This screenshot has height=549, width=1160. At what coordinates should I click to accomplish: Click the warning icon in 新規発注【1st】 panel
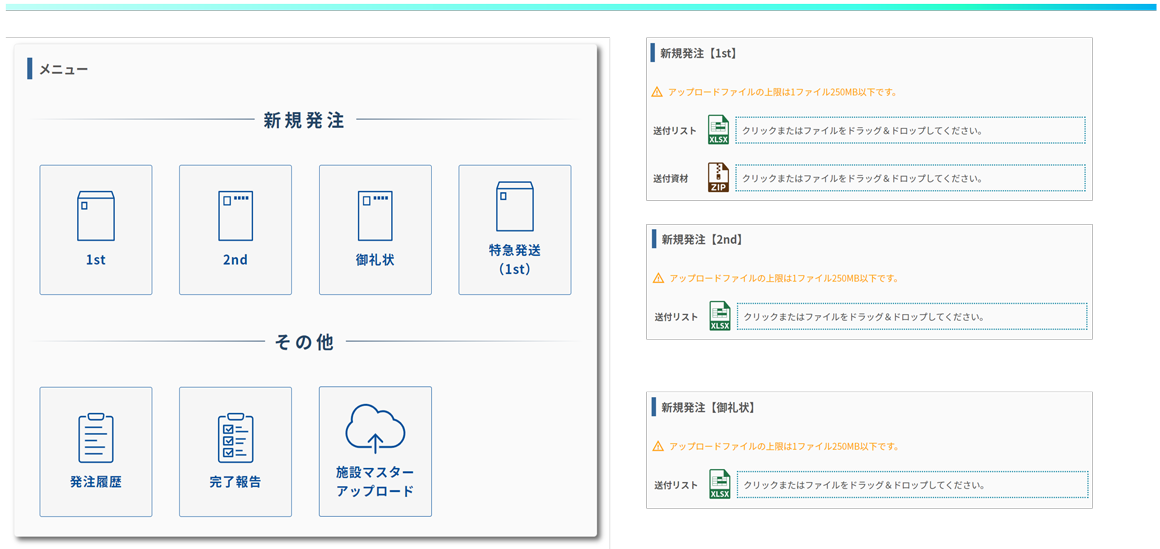657,92
